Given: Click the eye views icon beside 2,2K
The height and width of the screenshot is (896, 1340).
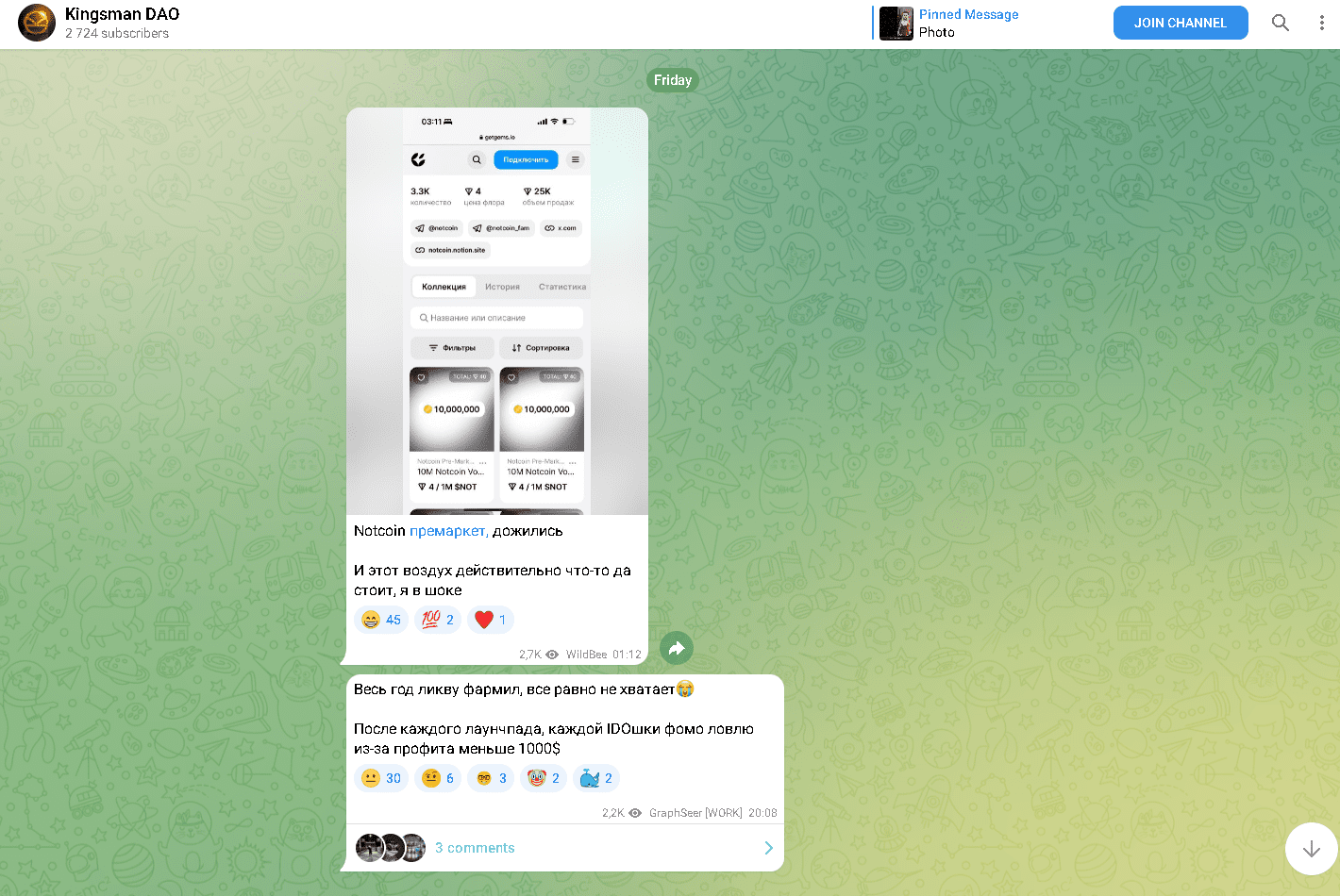Looking at the screenshot, I should point(635,813).
